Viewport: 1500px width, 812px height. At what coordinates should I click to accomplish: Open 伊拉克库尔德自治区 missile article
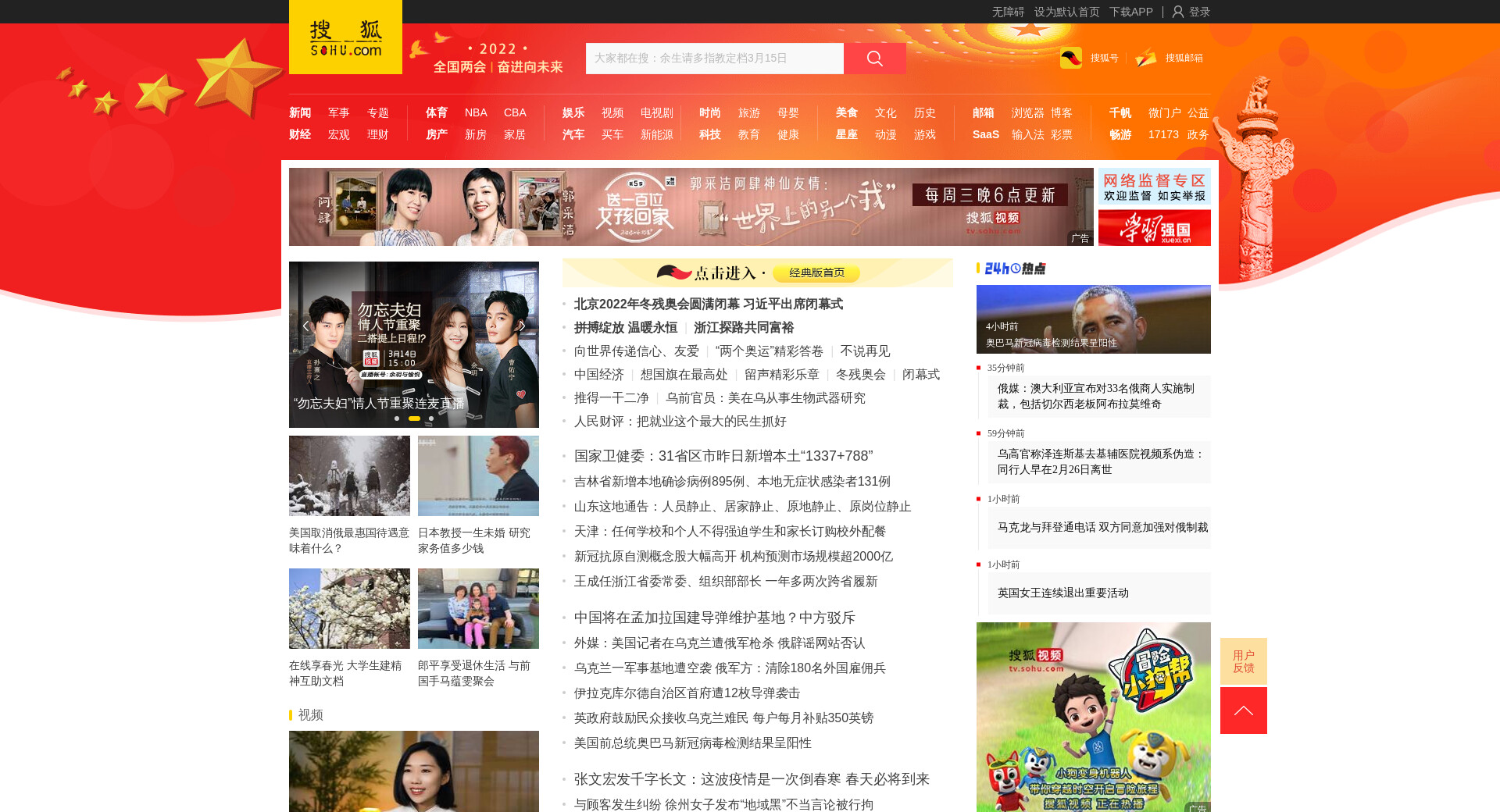pos(687,693)
